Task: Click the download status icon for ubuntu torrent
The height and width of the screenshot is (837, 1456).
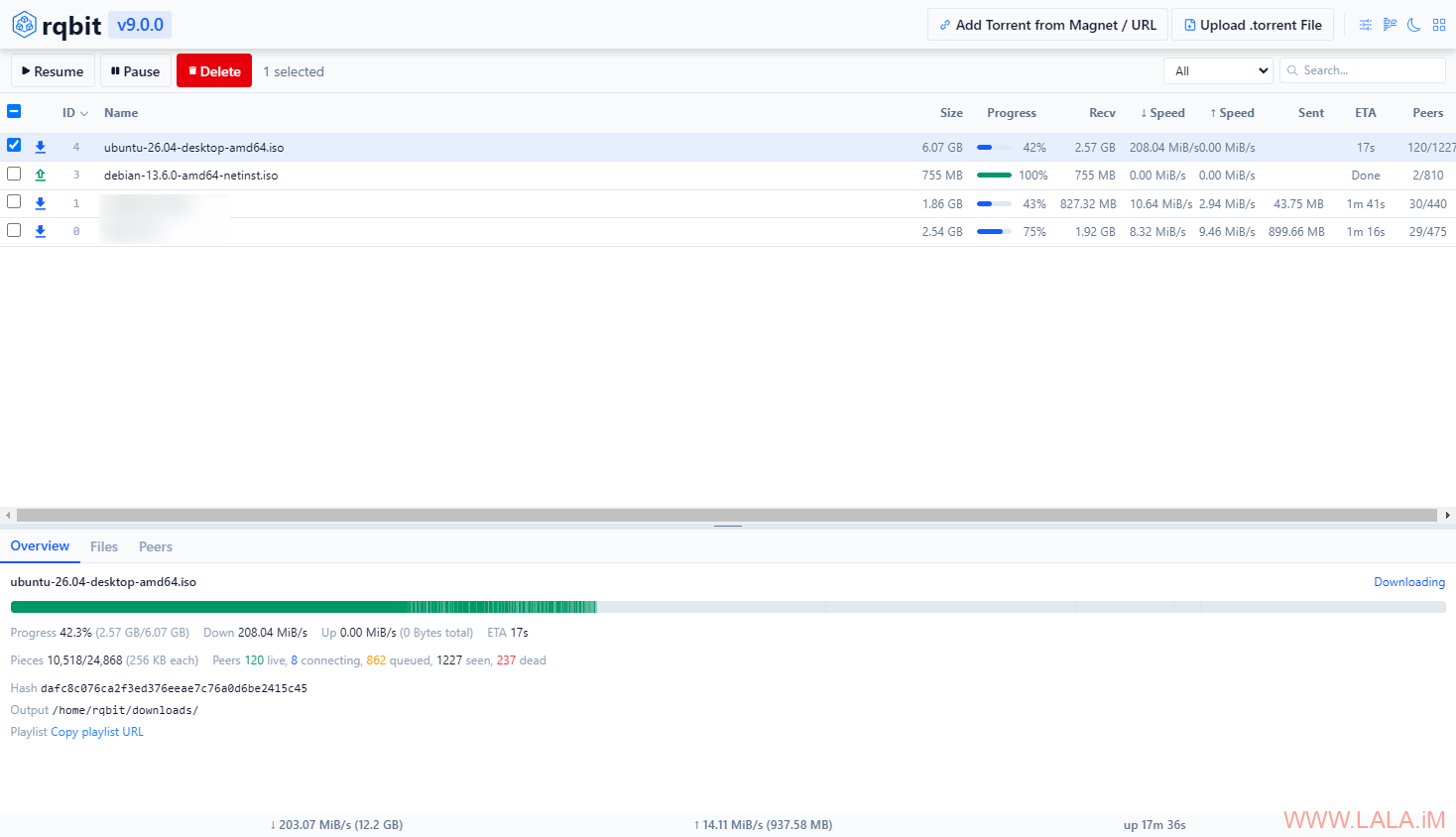Action: [41, 147]
